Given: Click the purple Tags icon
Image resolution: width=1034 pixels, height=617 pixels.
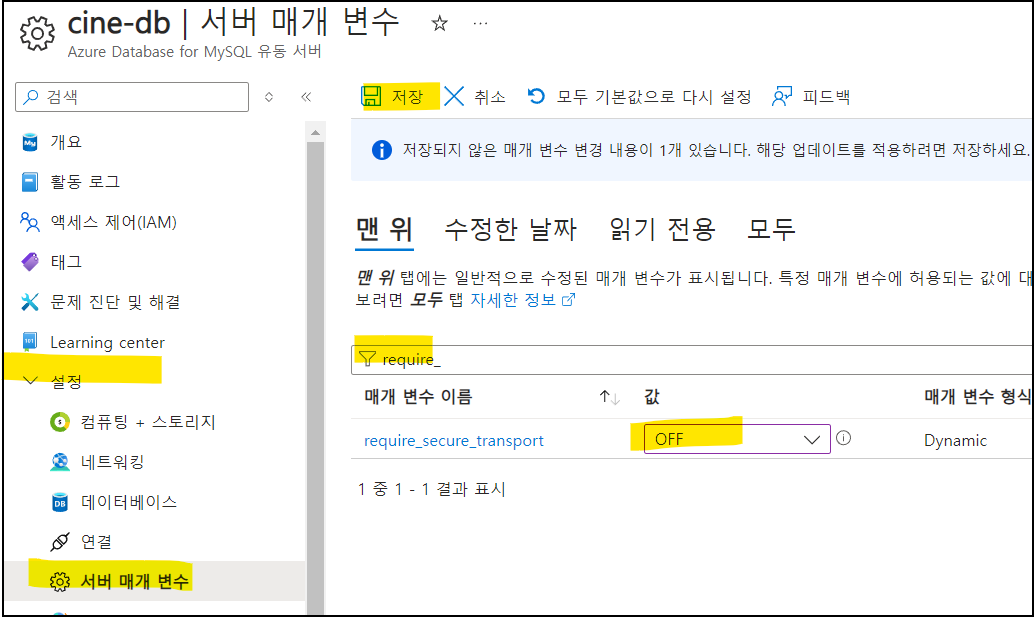Looking at the screenshot, I should tap(30, 262).
